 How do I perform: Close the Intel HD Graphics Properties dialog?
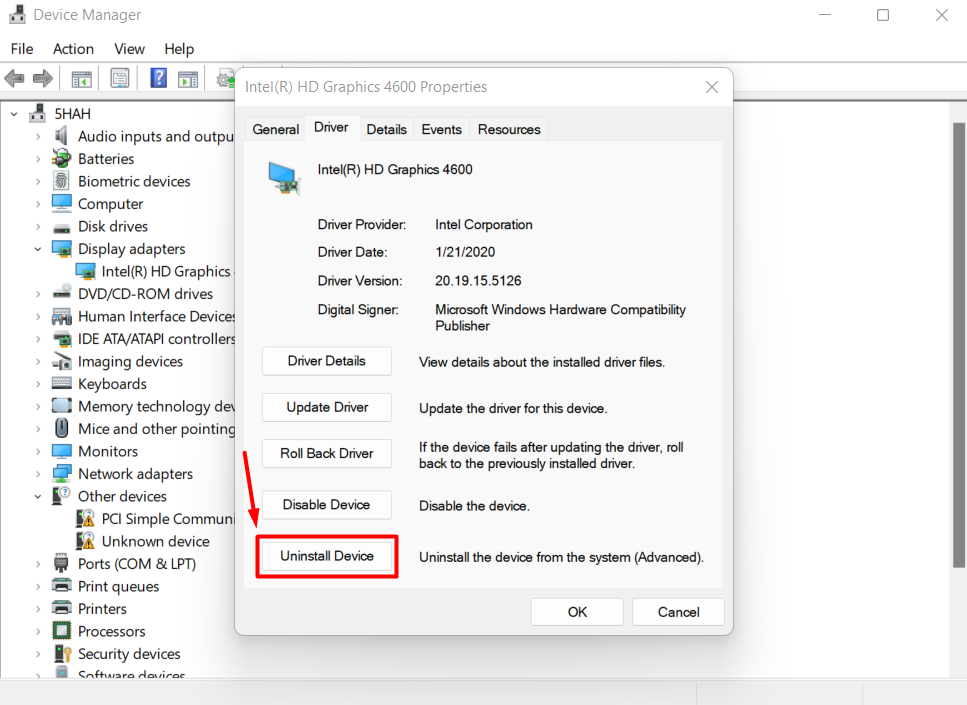coord(712,87)
